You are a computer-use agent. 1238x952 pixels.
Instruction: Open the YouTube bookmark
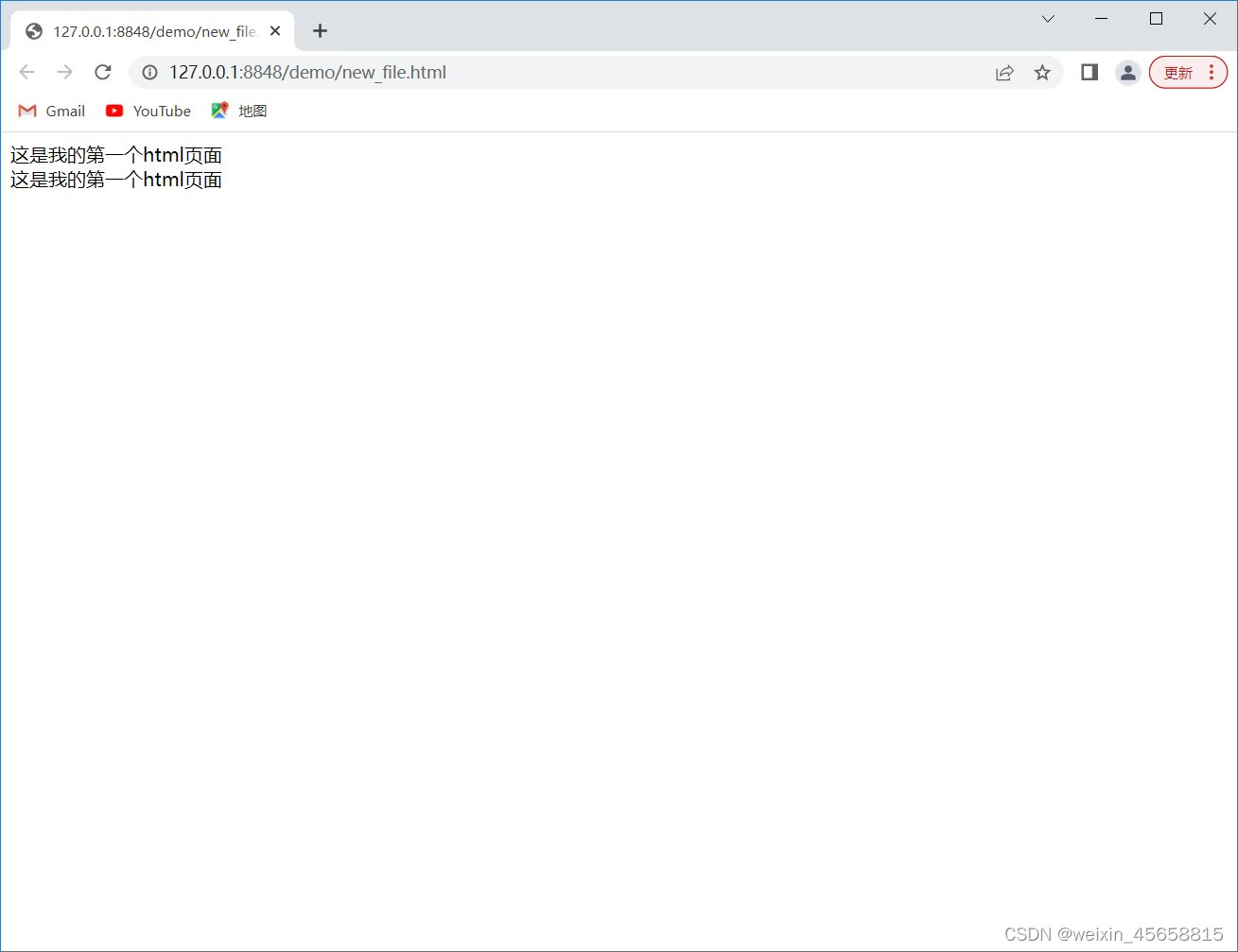(148, 111)
